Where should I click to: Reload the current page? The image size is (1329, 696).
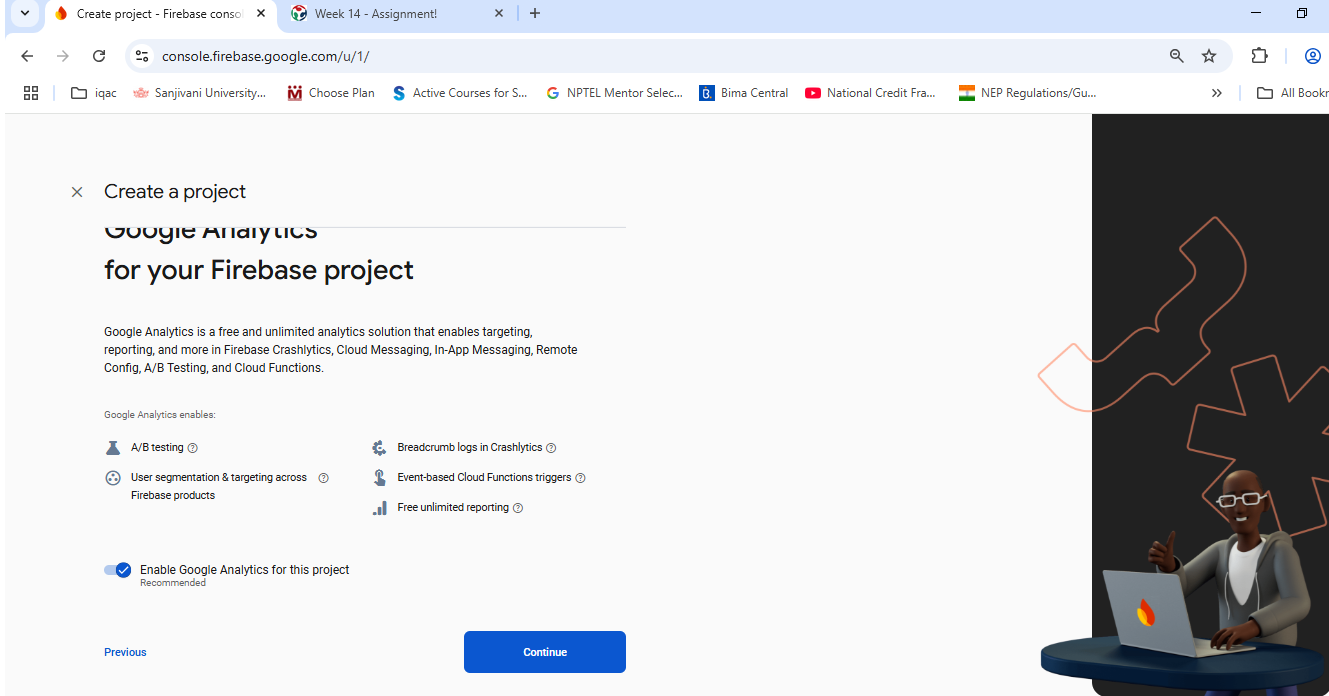99,56
